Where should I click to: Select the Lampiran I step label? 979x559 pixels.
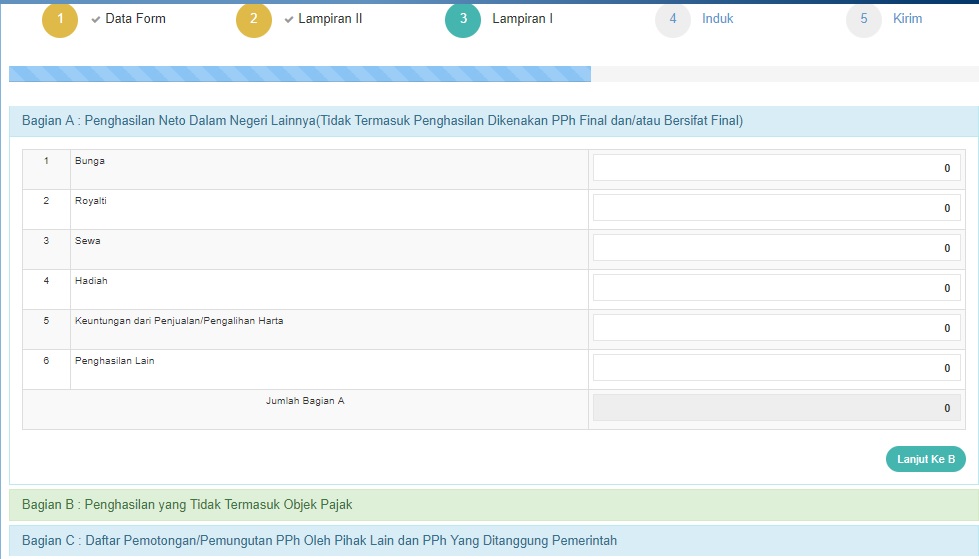point(522,19)
